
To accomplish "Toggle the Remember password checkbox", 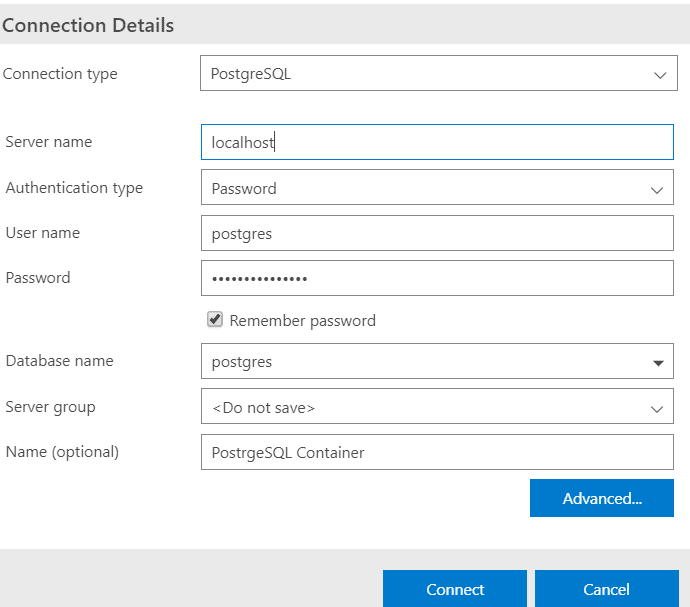I will [215, 320].
